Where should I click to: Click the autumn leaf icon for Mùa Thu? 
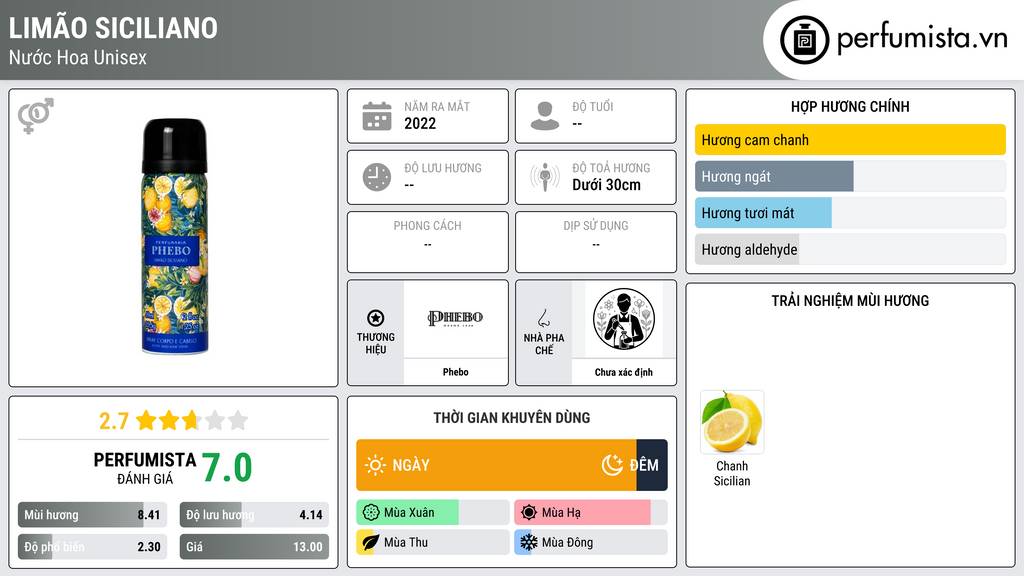[x=370, y=542]
